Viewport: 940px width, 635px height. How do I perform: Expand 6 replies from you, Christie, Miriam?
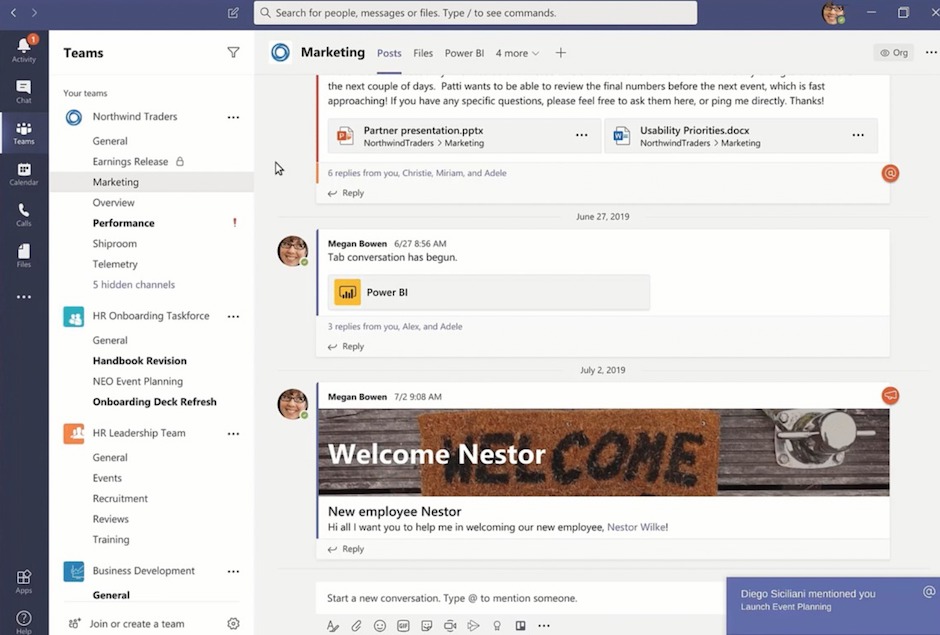[417, 173]
